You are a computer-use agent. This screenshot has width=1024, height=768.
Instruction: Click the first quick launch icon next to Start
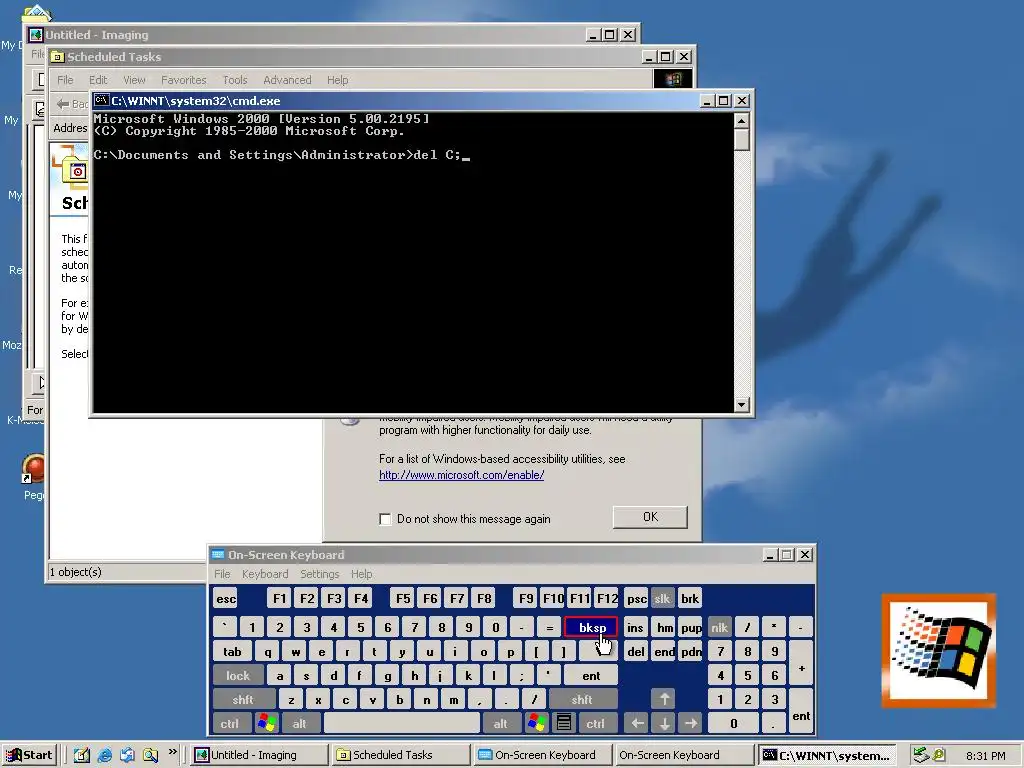coord(82,755)
